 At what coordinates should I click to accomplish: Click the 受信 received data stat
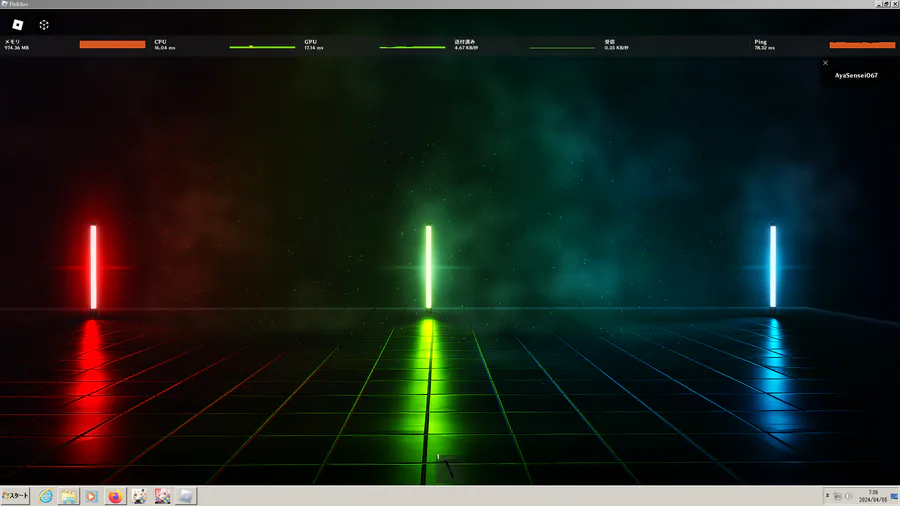point(616,45)
